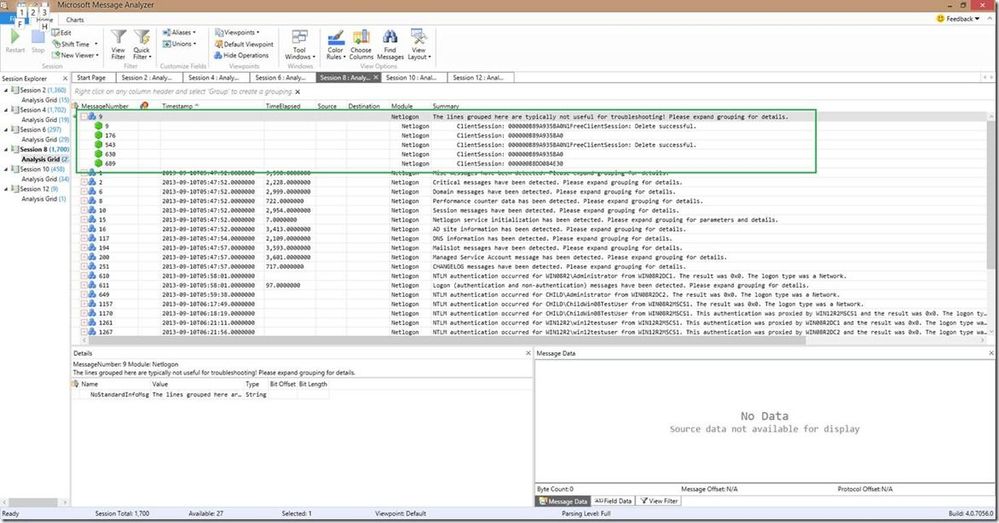Switch to the Session 2 tab
This screenshot has height=523, width=999.
pyautogui.click(x=147, y=78)
